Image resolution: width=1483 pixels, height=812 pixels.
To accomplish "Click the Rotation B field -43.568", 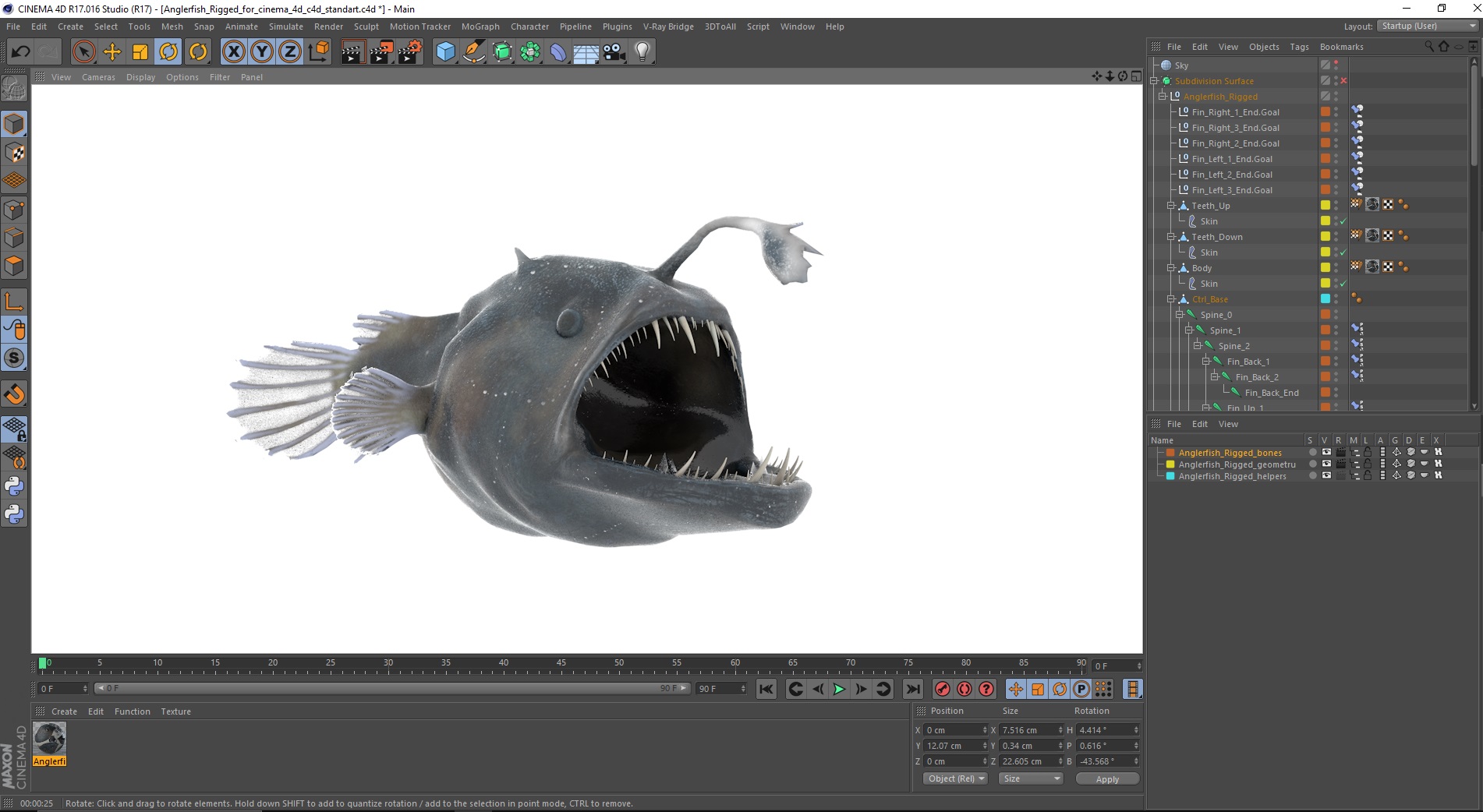I will pyautogui.click(x=1107, y=761).
